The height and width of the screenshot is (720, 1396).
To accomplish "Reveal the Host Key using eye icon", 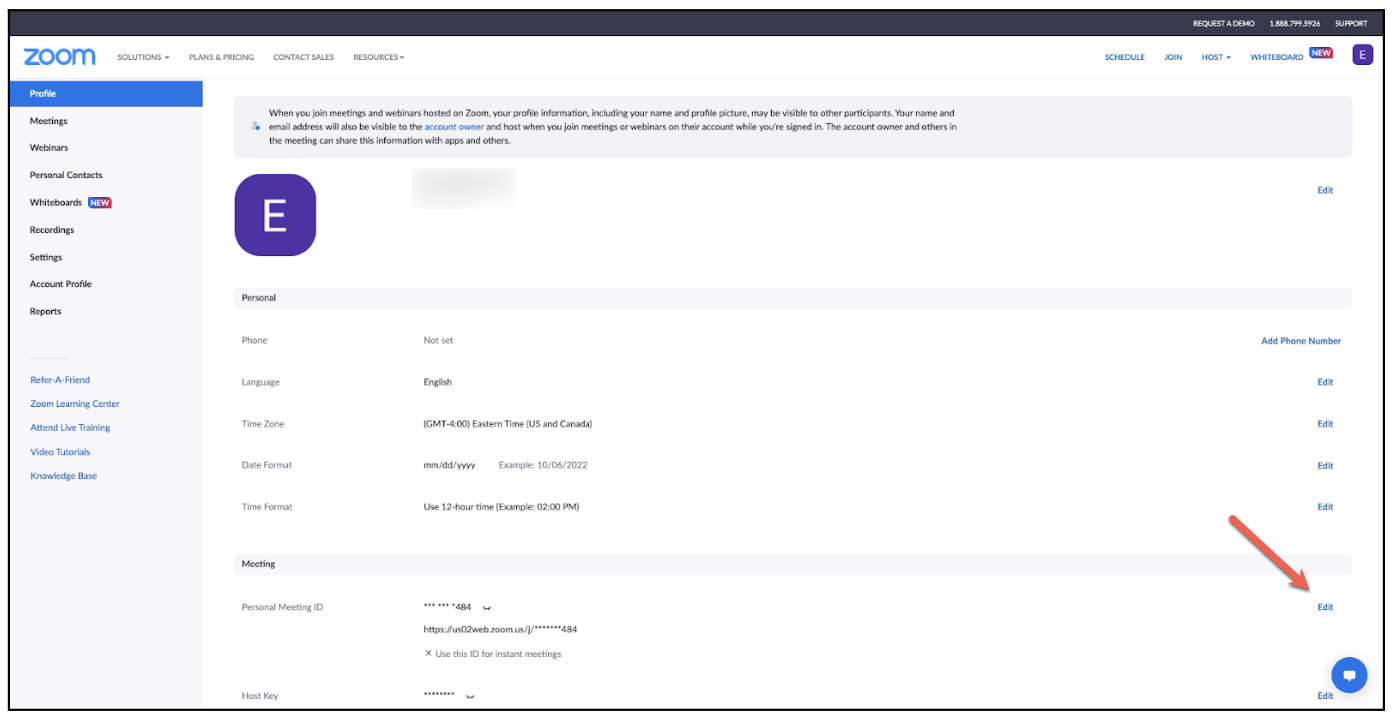I will (470, 696).
